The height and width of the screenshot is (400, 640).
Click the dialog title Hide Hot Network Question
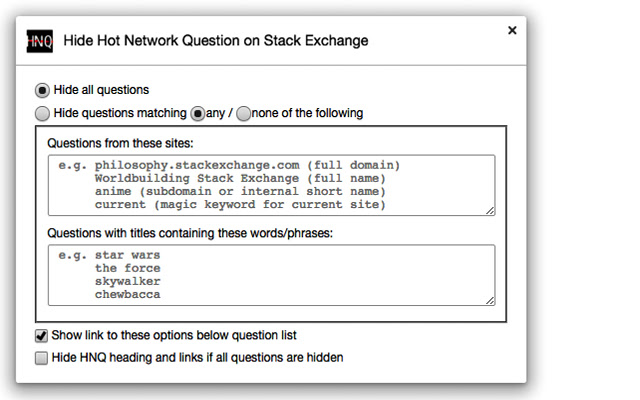(216, 41)
